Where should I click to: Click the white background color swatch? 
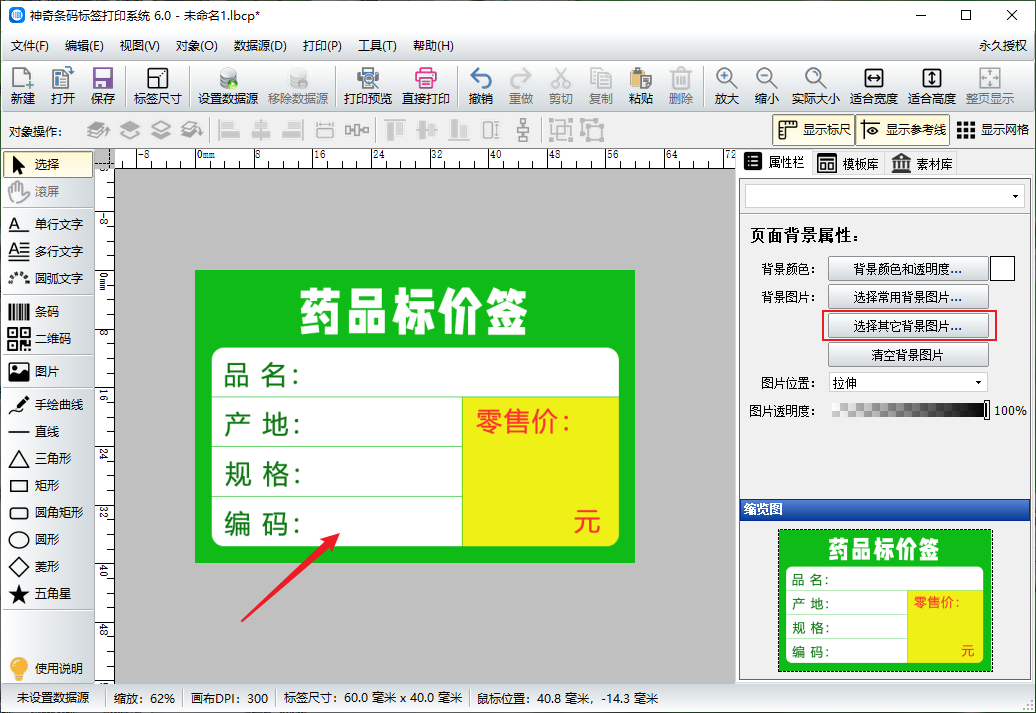tap(1002, 269)
